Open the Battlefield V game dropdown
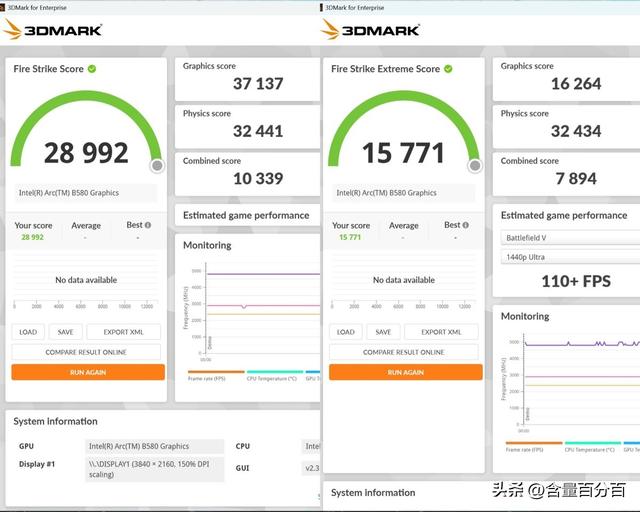This screenshot has height=512, width=640. pos(570,238)
